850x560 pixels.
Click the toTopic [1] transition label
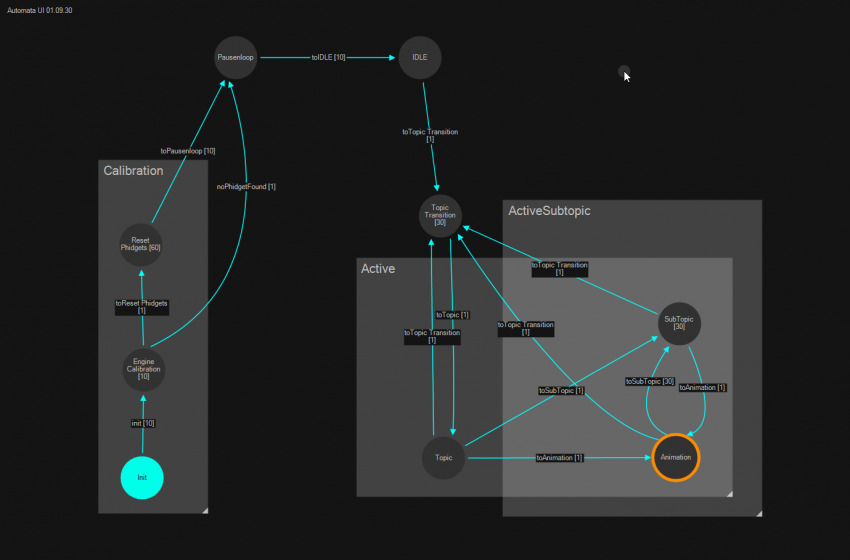pyautogui.click(x=453, y=315)
